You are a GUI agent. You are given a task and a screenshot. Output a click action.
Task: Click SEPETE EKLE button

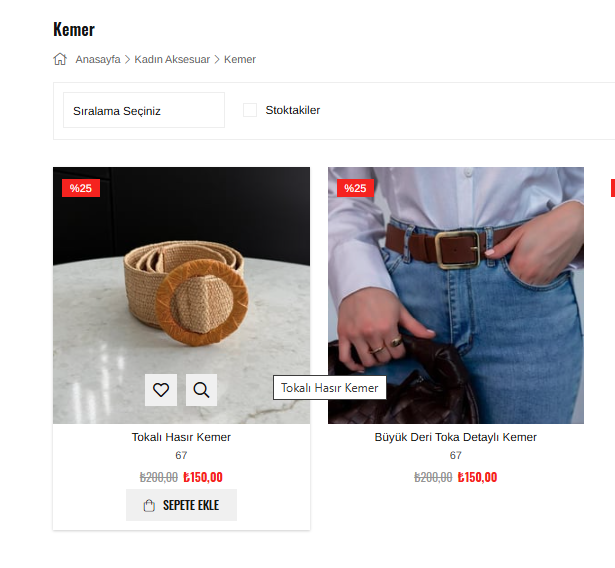click(x=181, y=505)
